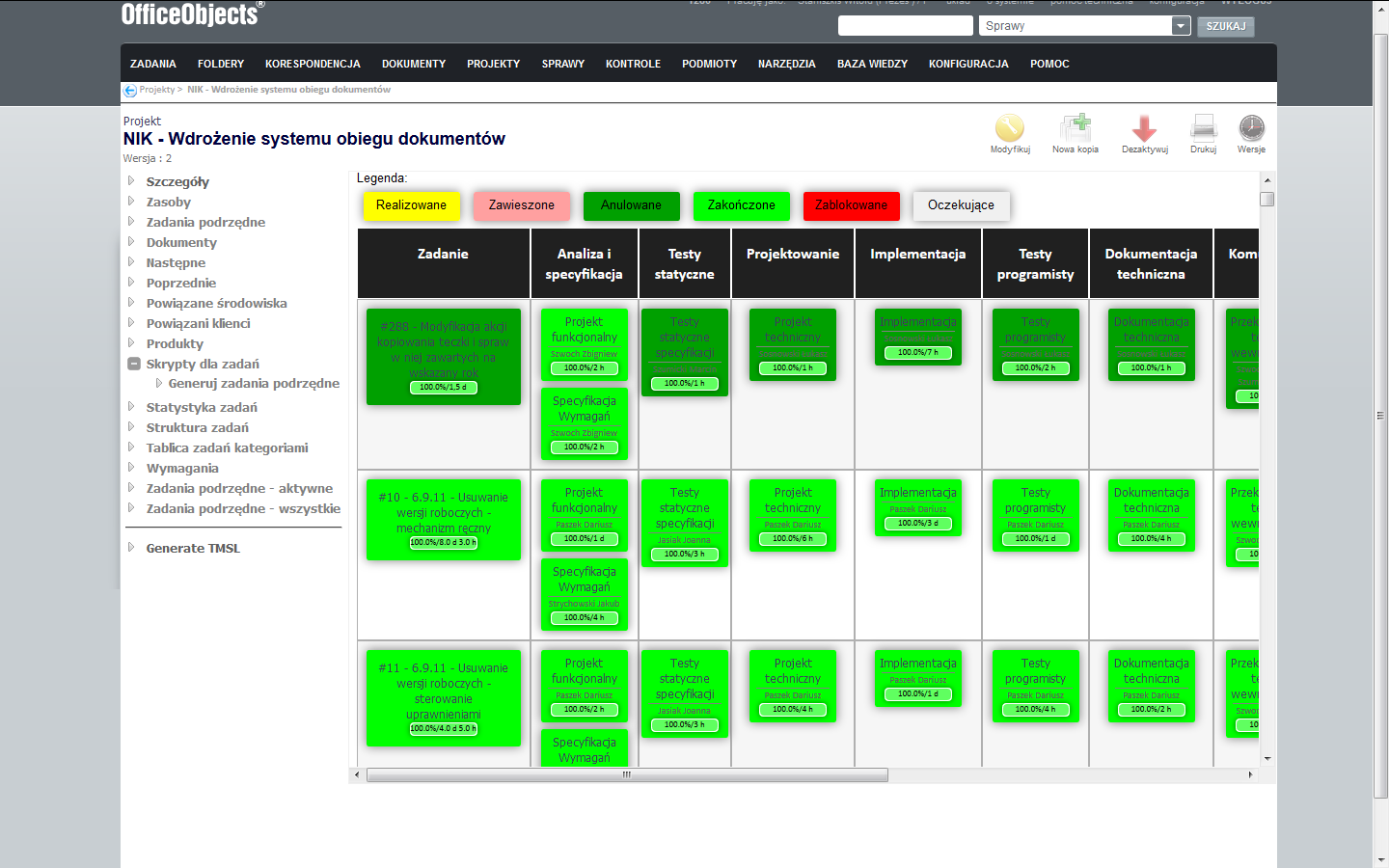Click the green Zakończone legend swatch
The width and height of the screenshot is (1389, 868).
[741, 205]
